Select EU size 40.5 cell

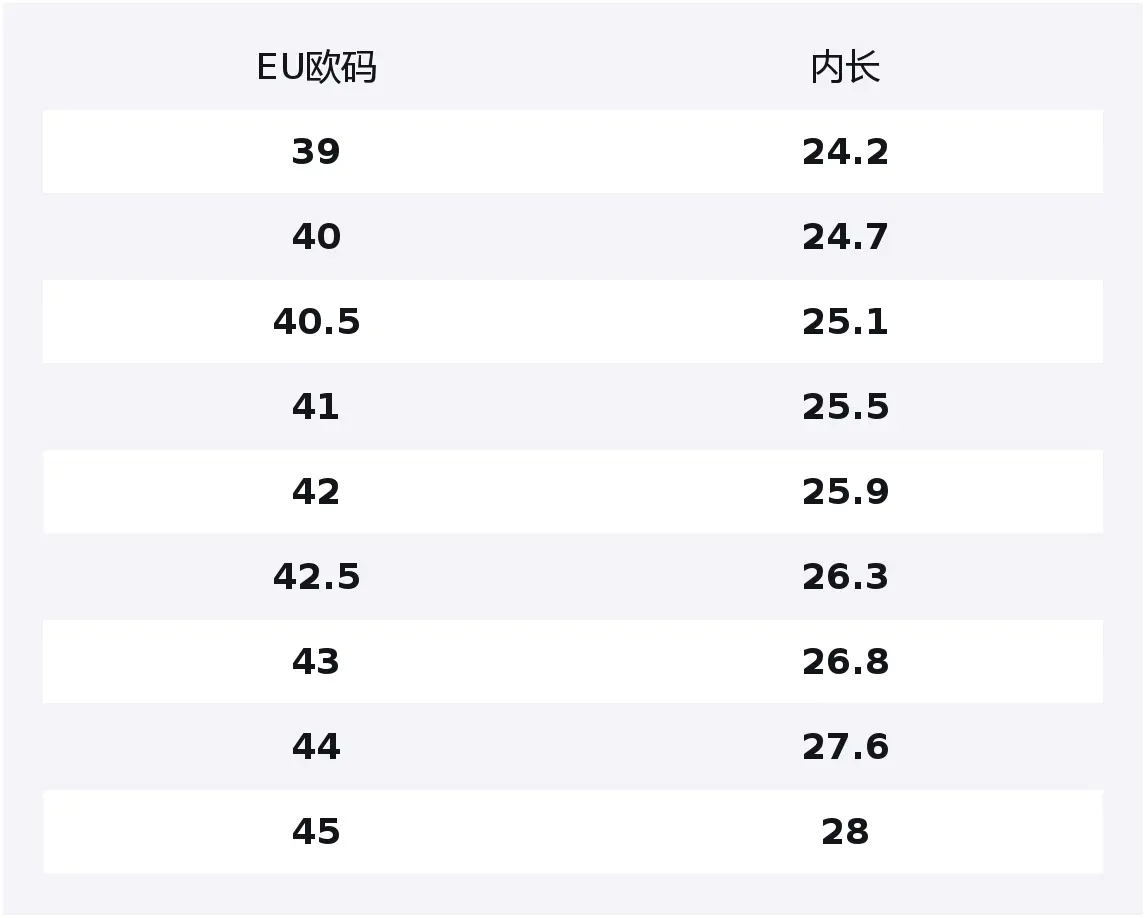click(x=316, y=322)
